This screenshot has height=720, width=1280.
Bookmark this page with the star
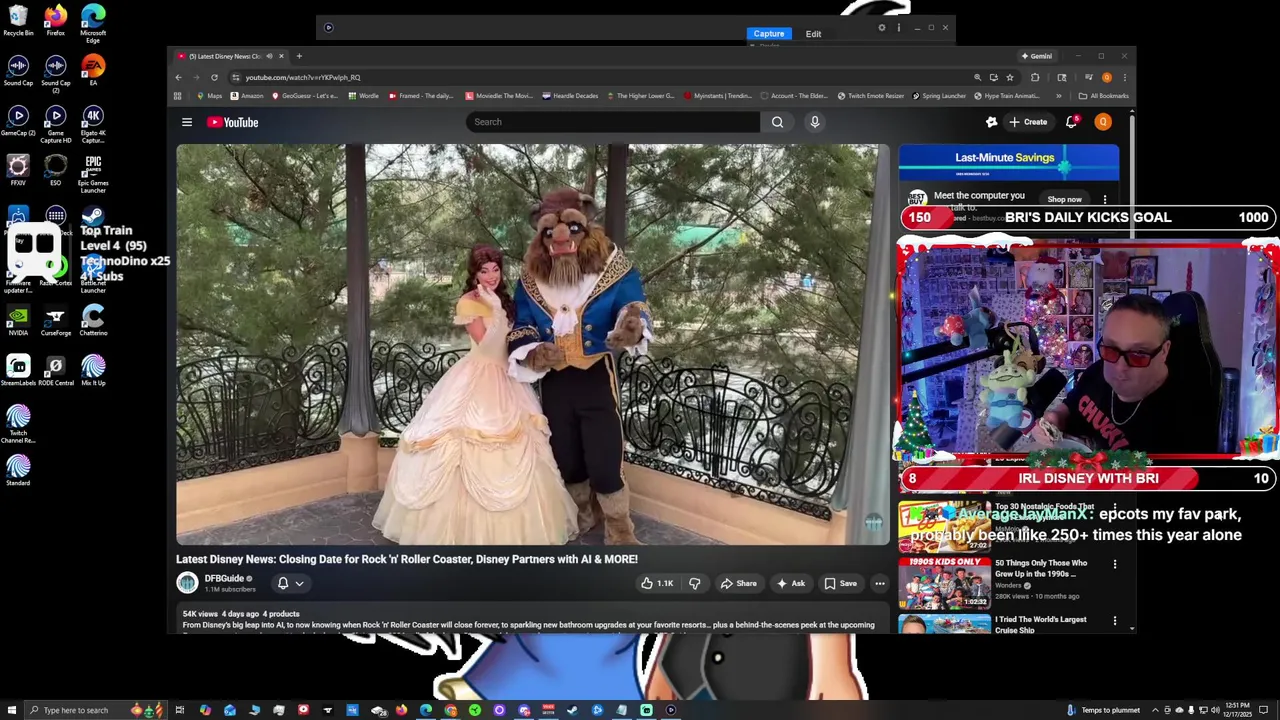coord(1010,77)
